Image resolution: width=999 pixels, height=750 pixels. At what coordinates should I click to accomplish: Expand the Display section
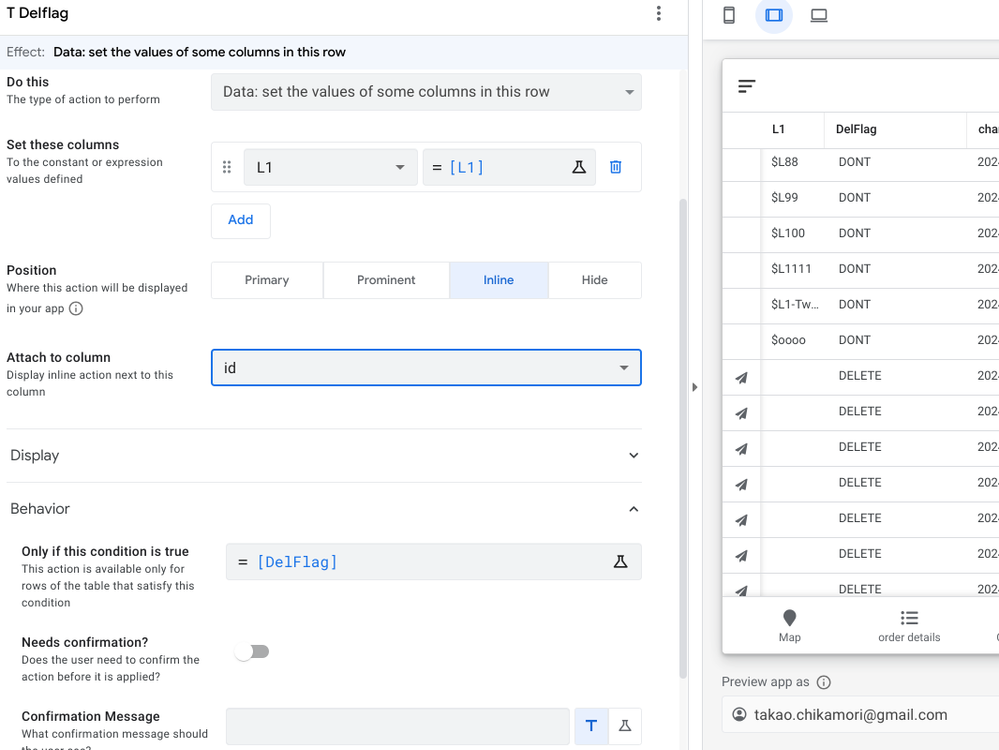[x=325, y=455]
